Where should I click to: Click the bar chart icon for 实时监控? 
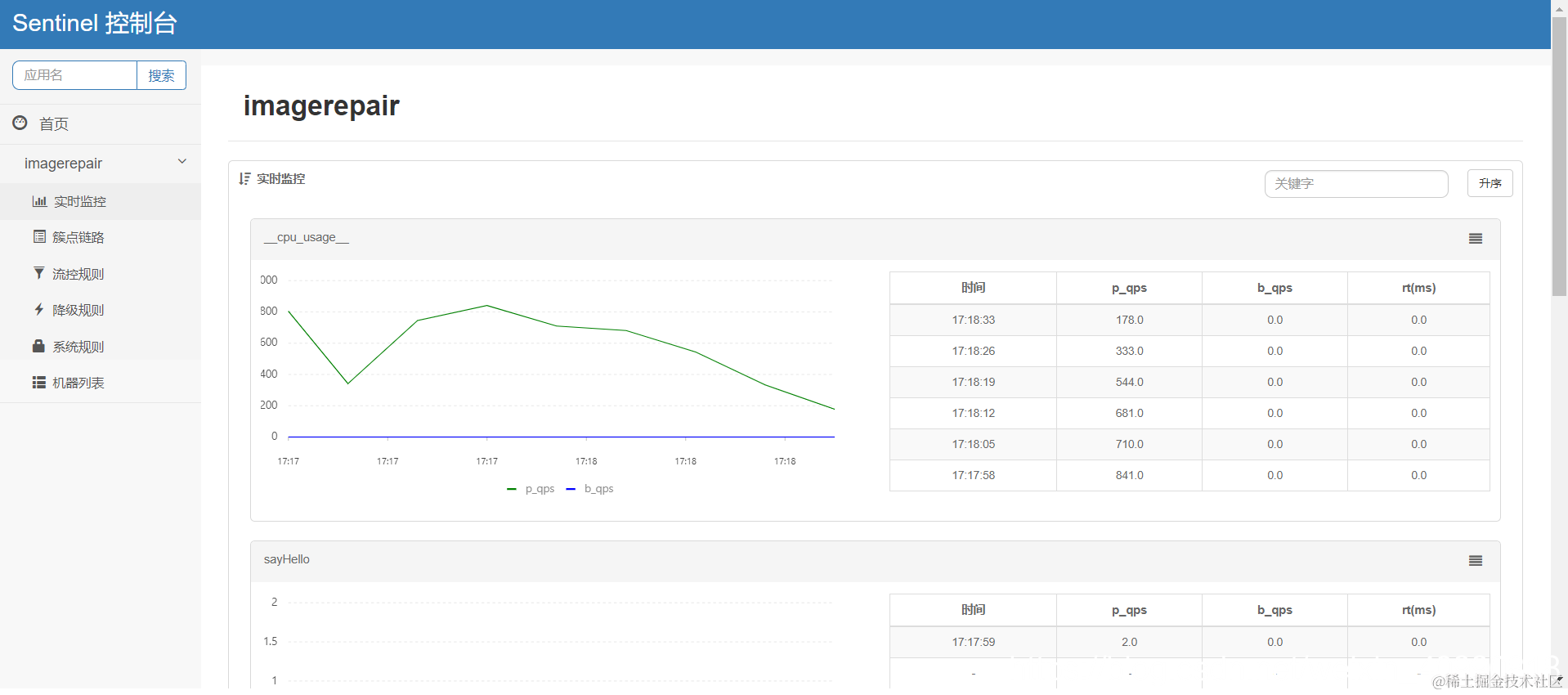(x=39, y=201)
